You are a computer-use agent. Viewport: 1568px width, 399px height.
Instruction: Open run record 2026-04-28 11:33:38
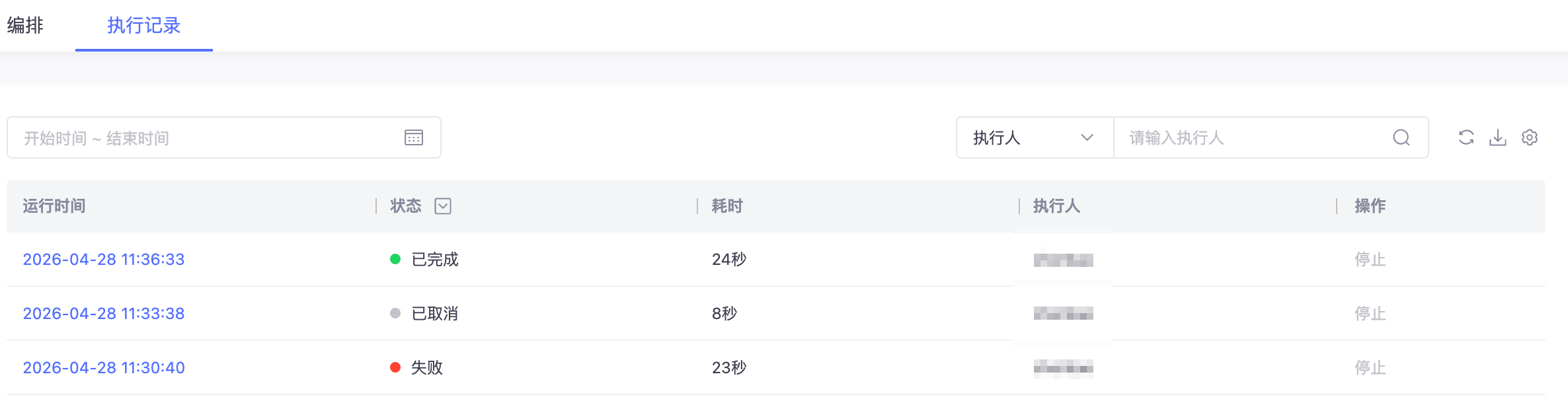coord(104,313)
